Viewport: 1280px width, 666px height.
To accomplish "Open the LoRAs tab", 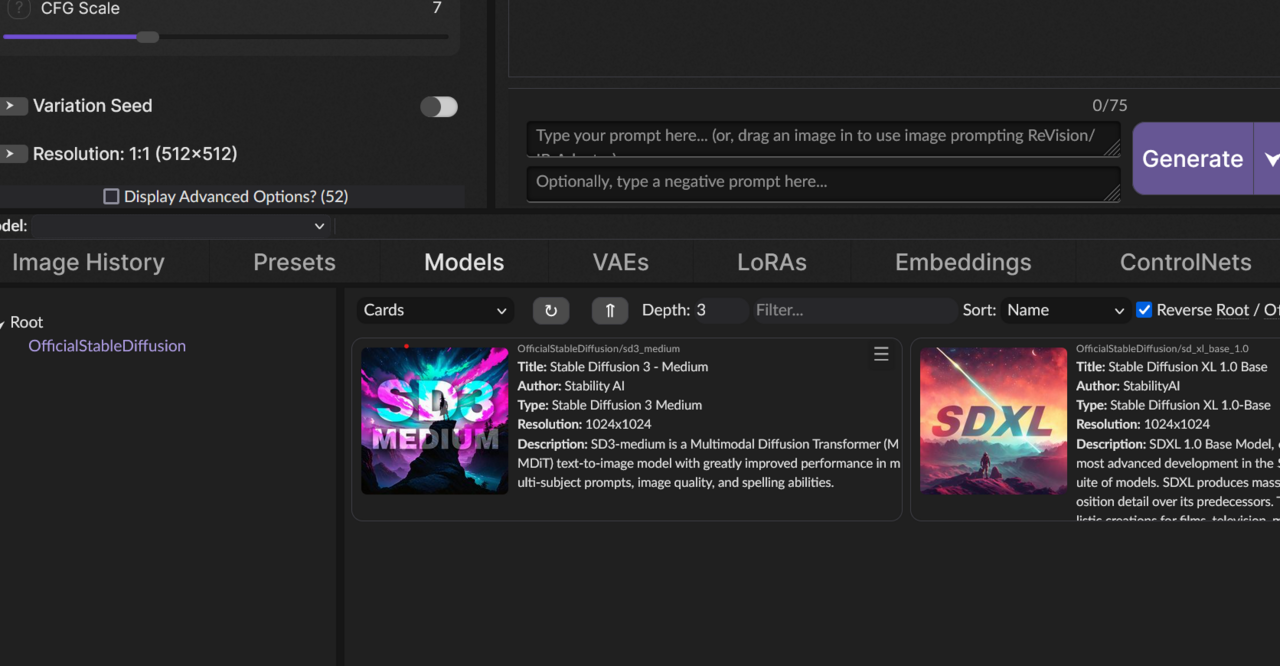I will [x=772, y=262].
